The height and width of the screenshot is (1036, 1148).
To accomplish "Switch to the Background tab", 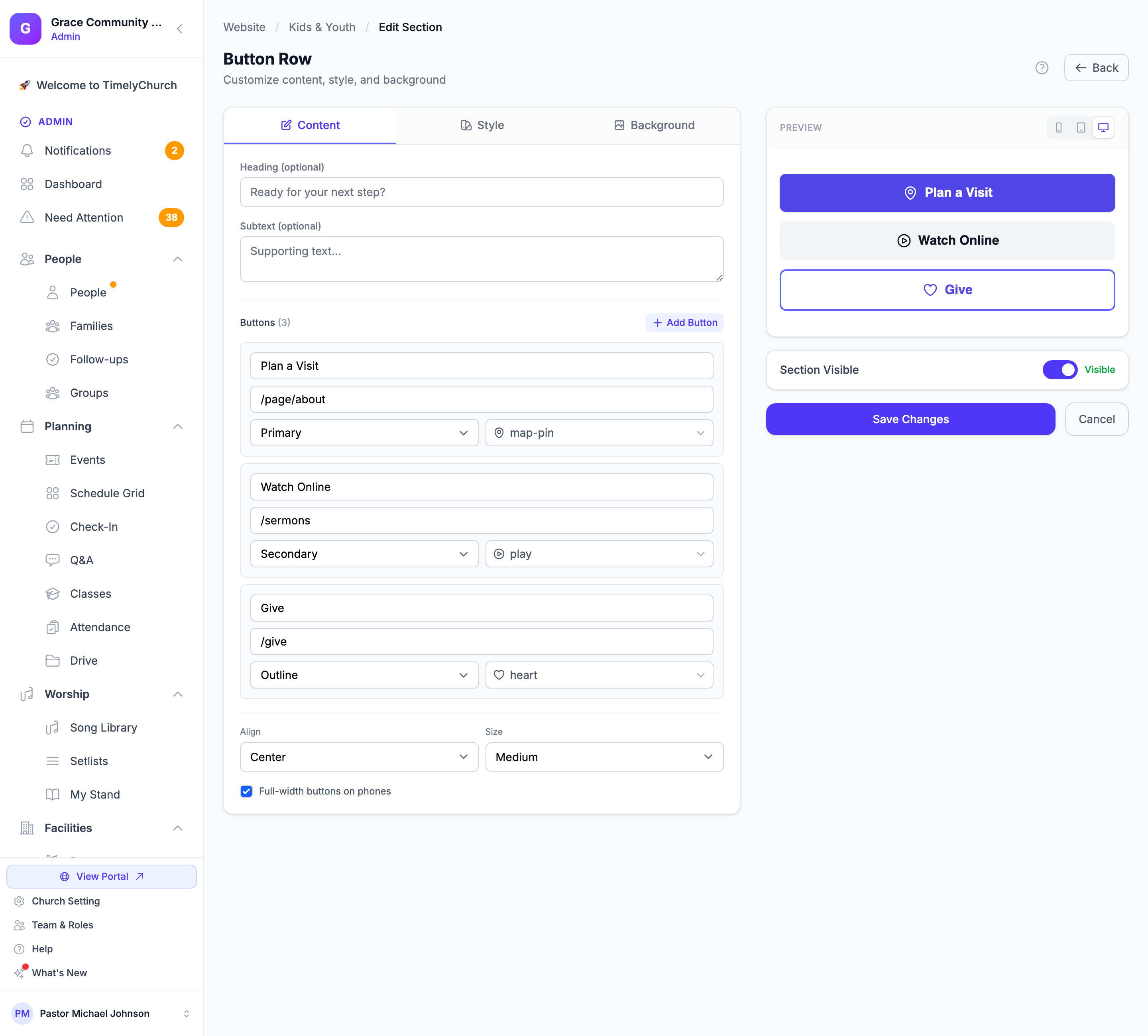I will coord(654,125).
